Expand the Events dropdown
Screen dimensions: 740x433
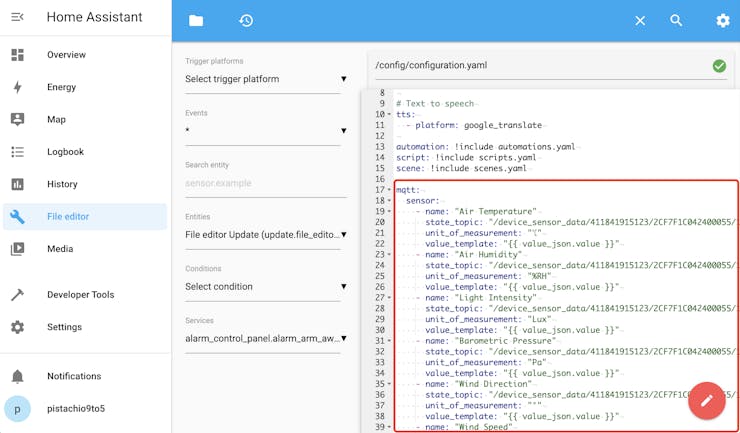[265, 131]
